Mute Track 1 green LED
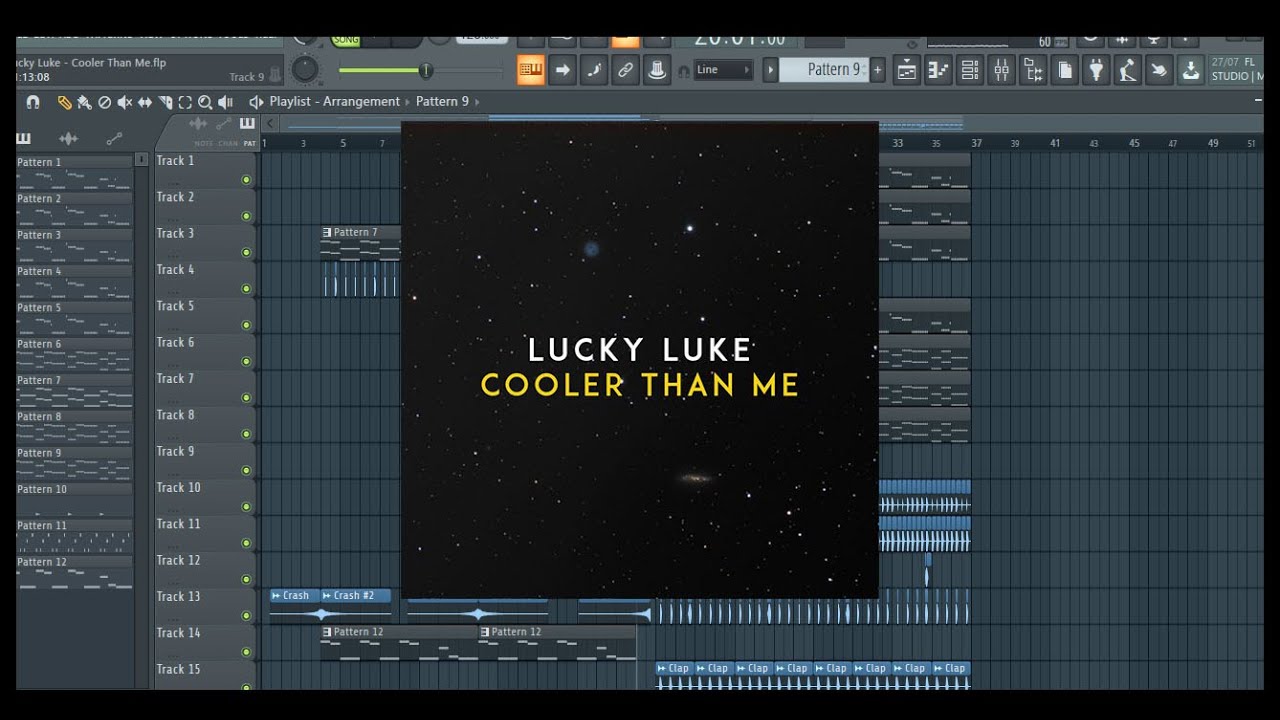 [246, 180]
